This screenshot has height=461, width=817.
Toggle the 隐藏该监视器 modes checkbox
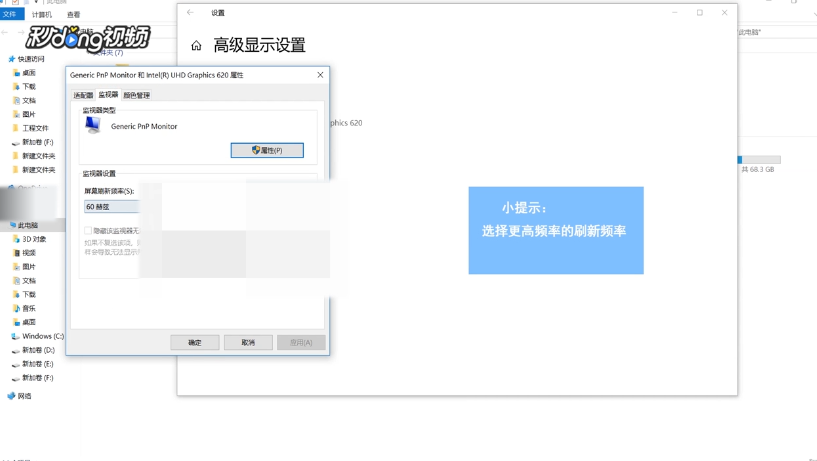click(88, 230)
